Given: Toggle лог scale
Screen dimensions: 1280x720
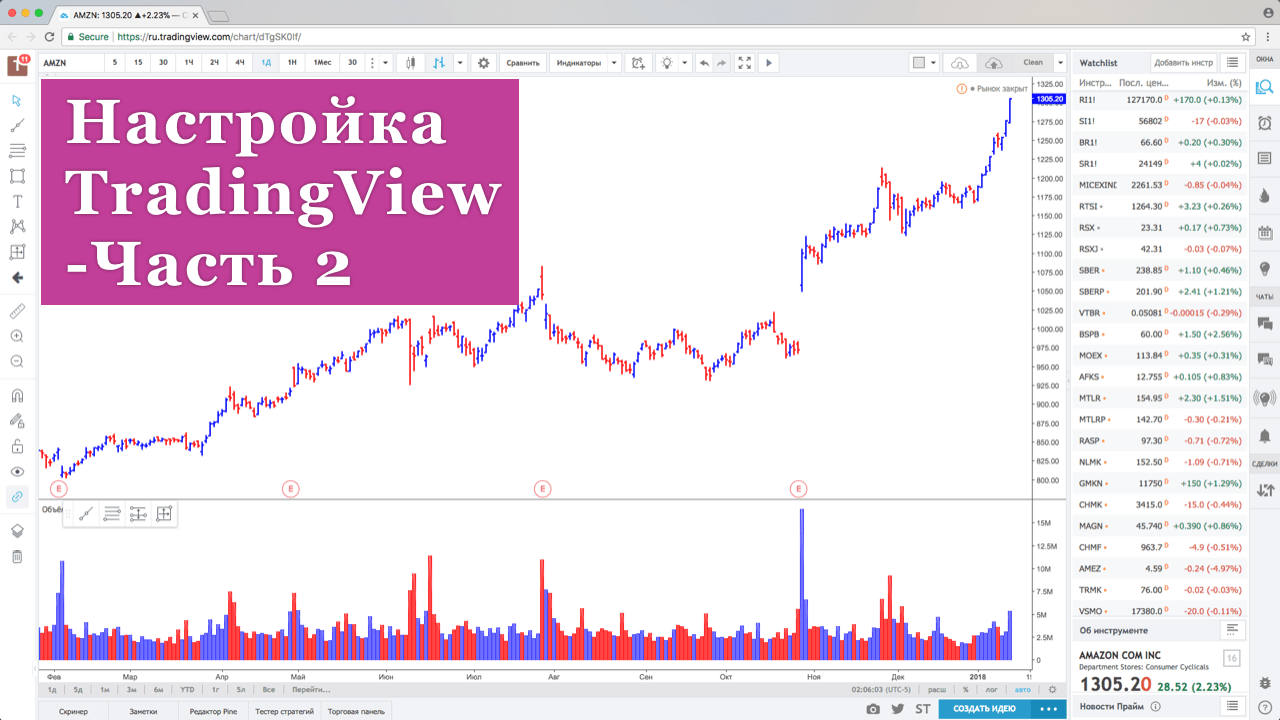Looking at the screenshot, I should click(992, 690).
